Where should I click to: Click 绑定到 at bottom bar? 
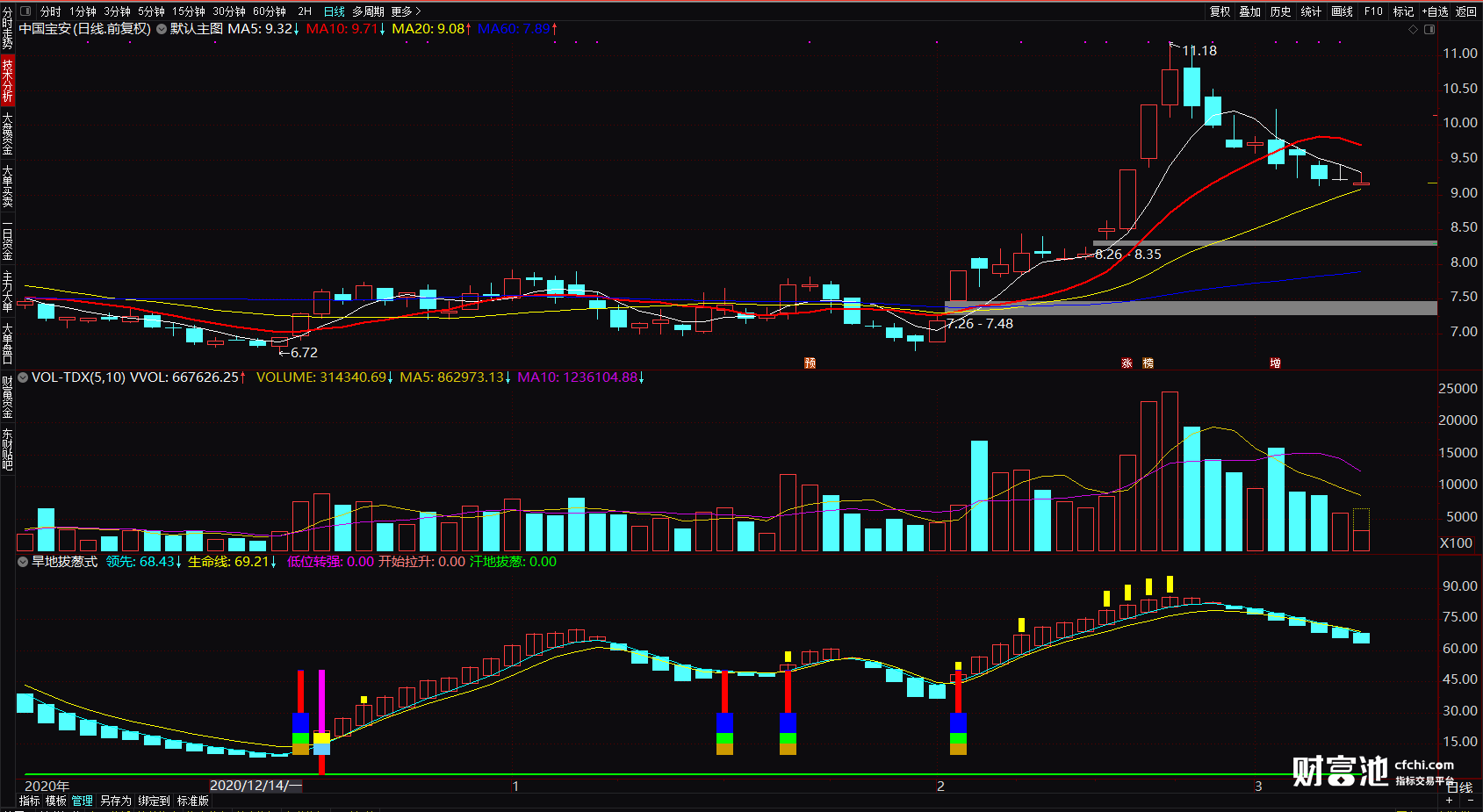154,801
